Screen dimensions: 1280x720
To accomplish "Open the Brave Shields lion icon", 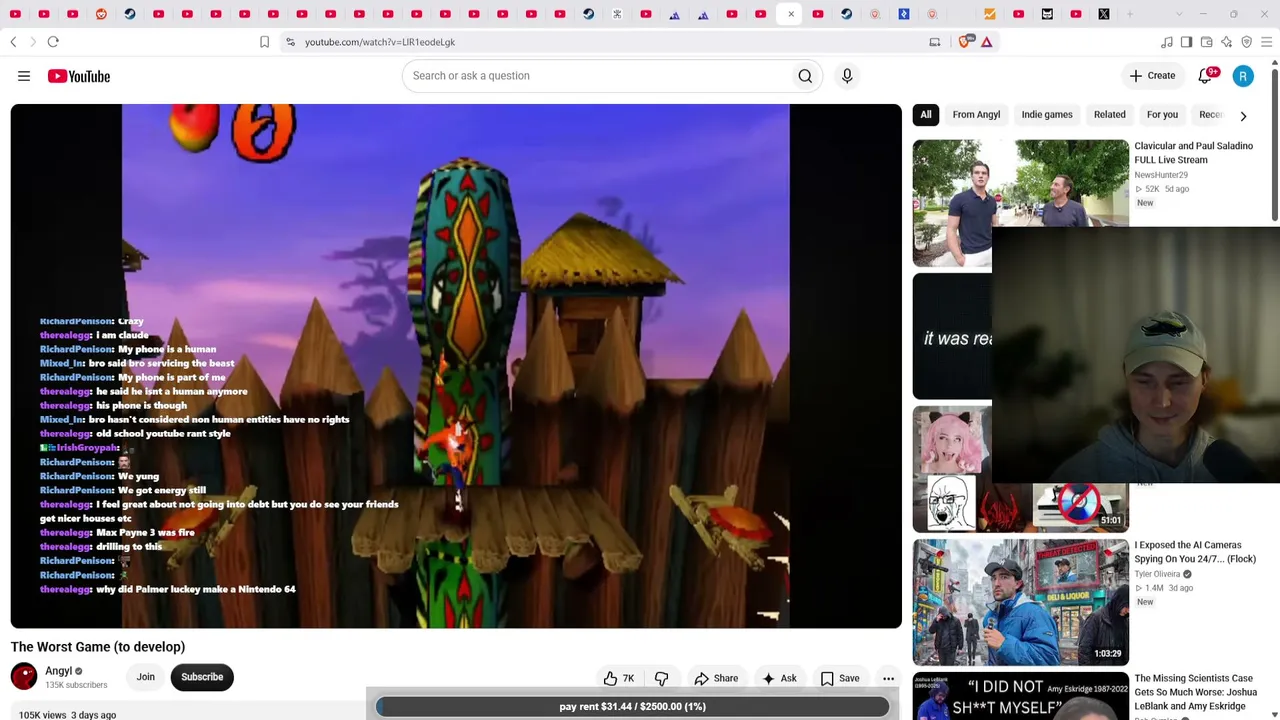I will [965, 42].
